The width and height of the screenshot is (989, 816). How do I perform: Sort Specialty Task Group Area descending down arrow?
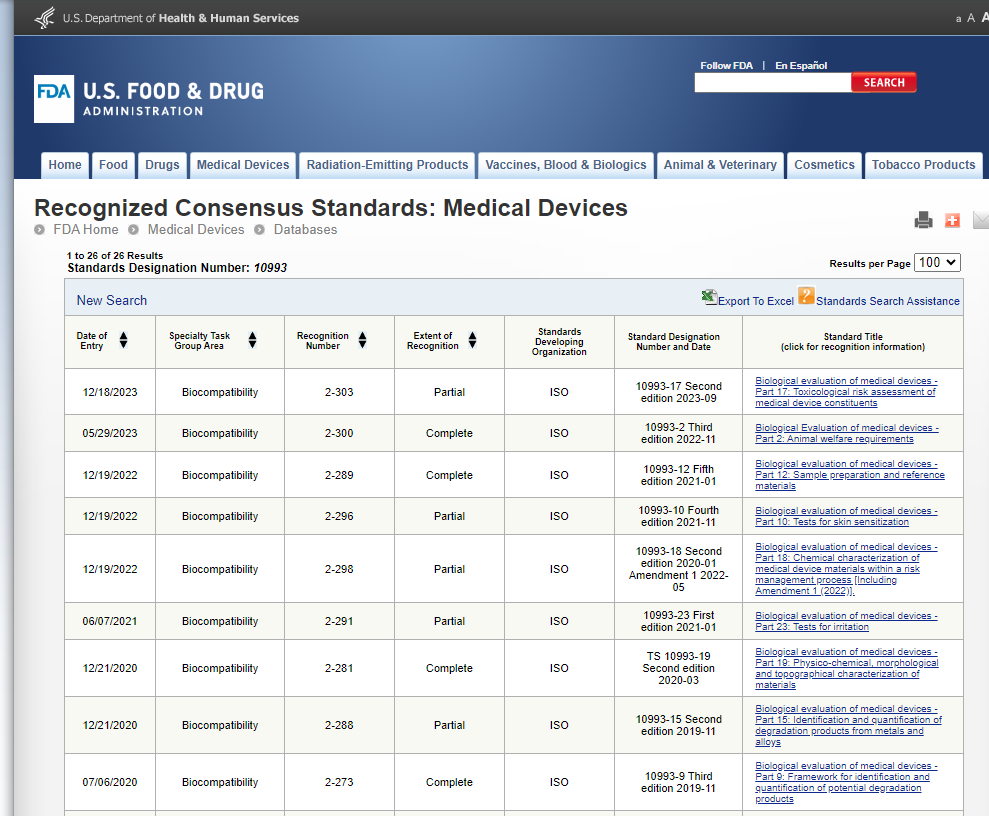pyautogui.click(x=252, y=344)
